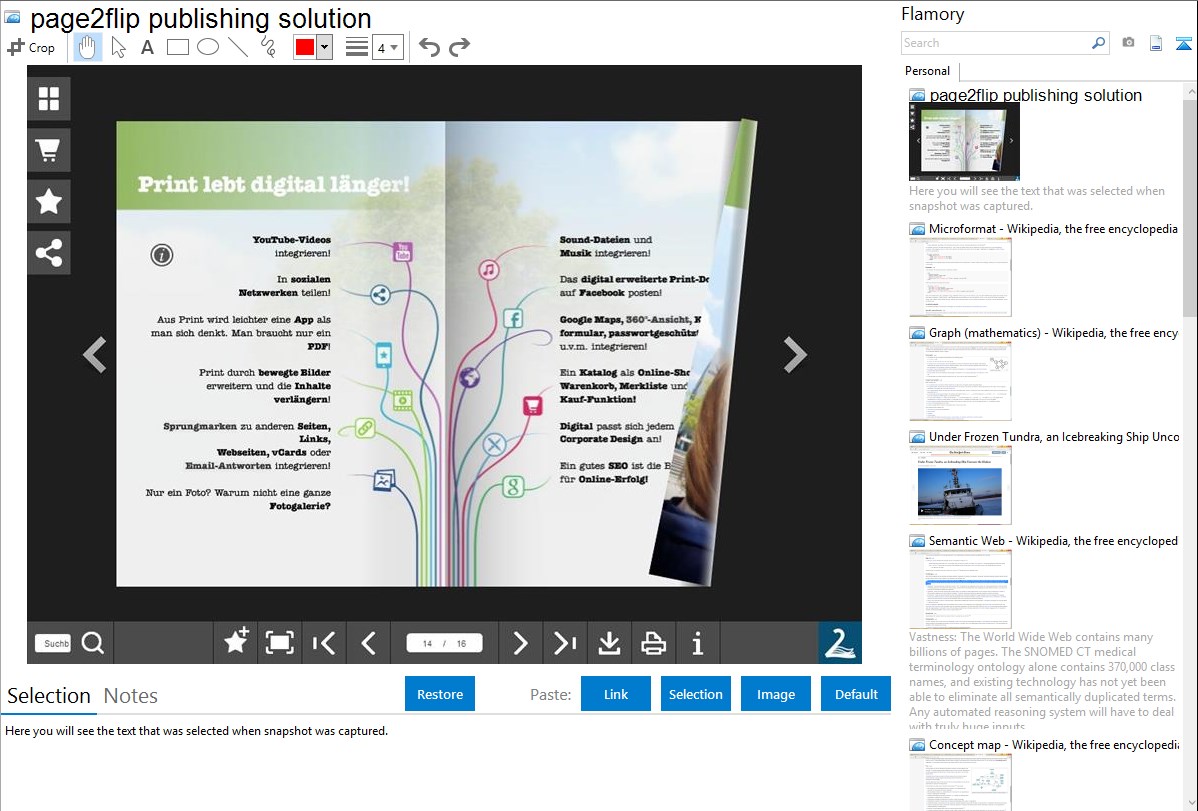Open the favorites star panel
The width and height of the screenshot is (1198, 811).
point(49,201)
